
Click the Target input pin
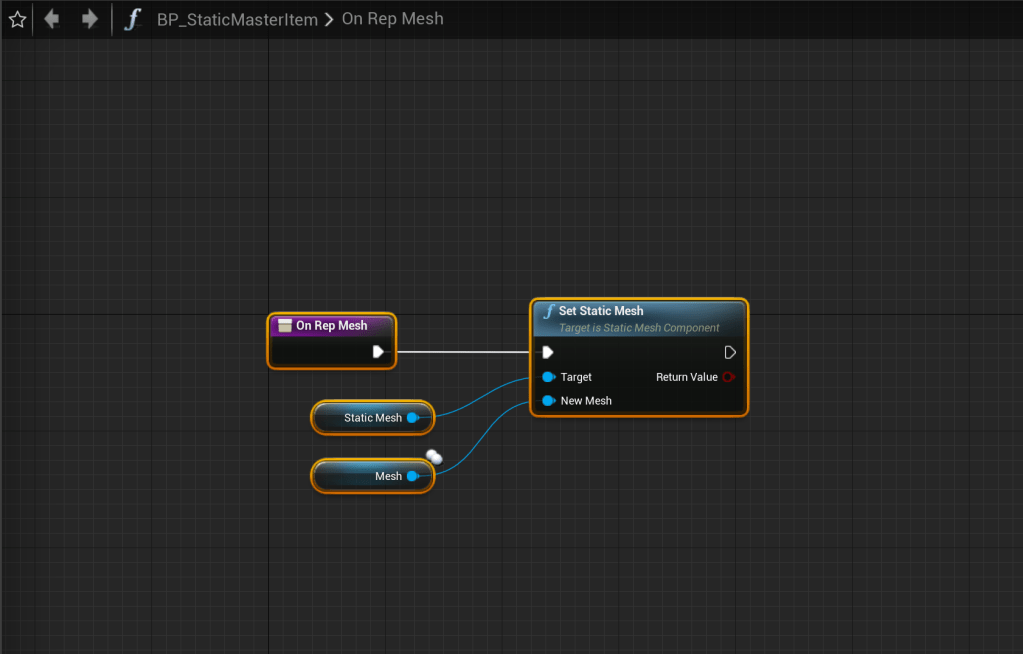click(548, 377)
